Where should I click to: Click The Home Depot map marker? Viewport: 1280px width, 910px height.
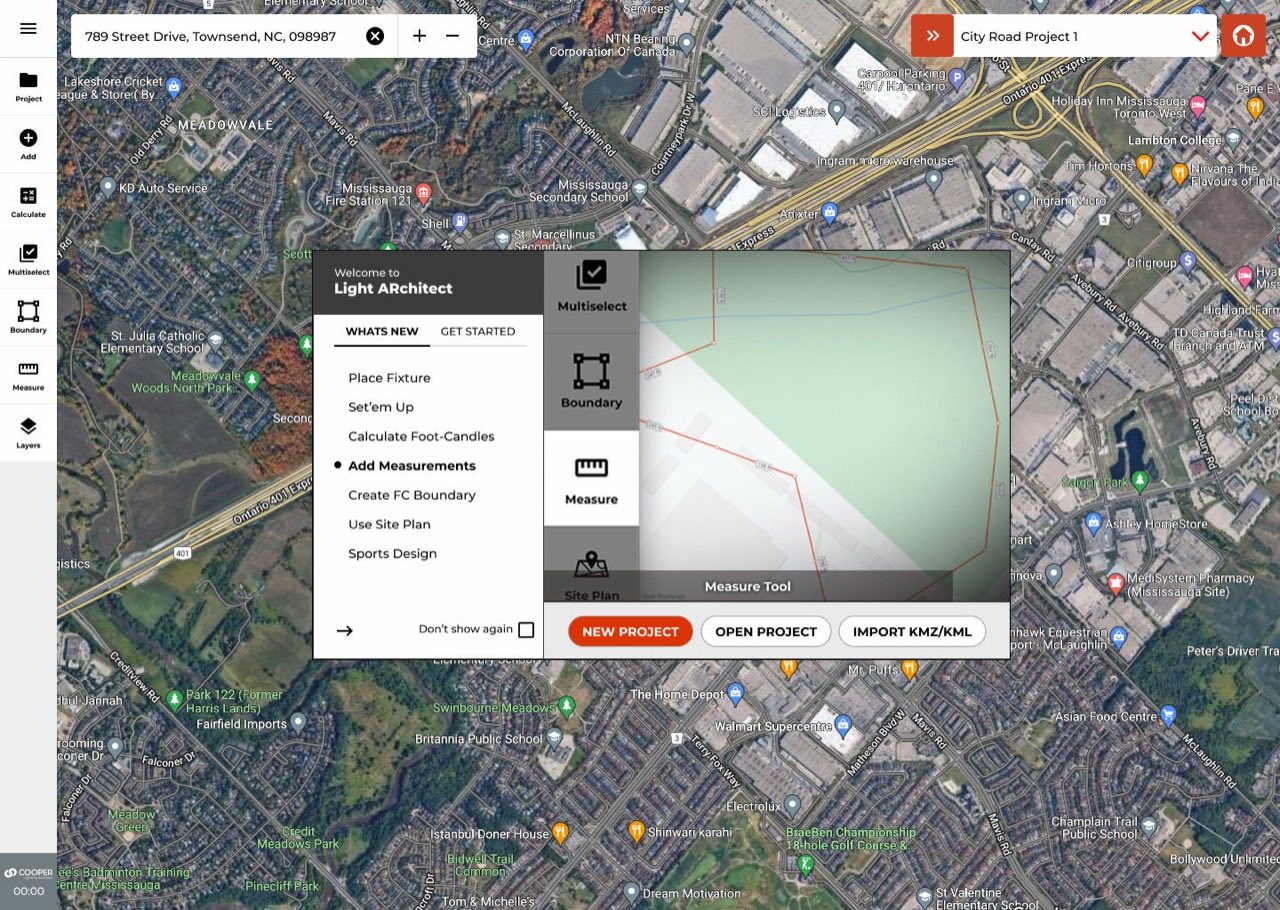(736, 692)
